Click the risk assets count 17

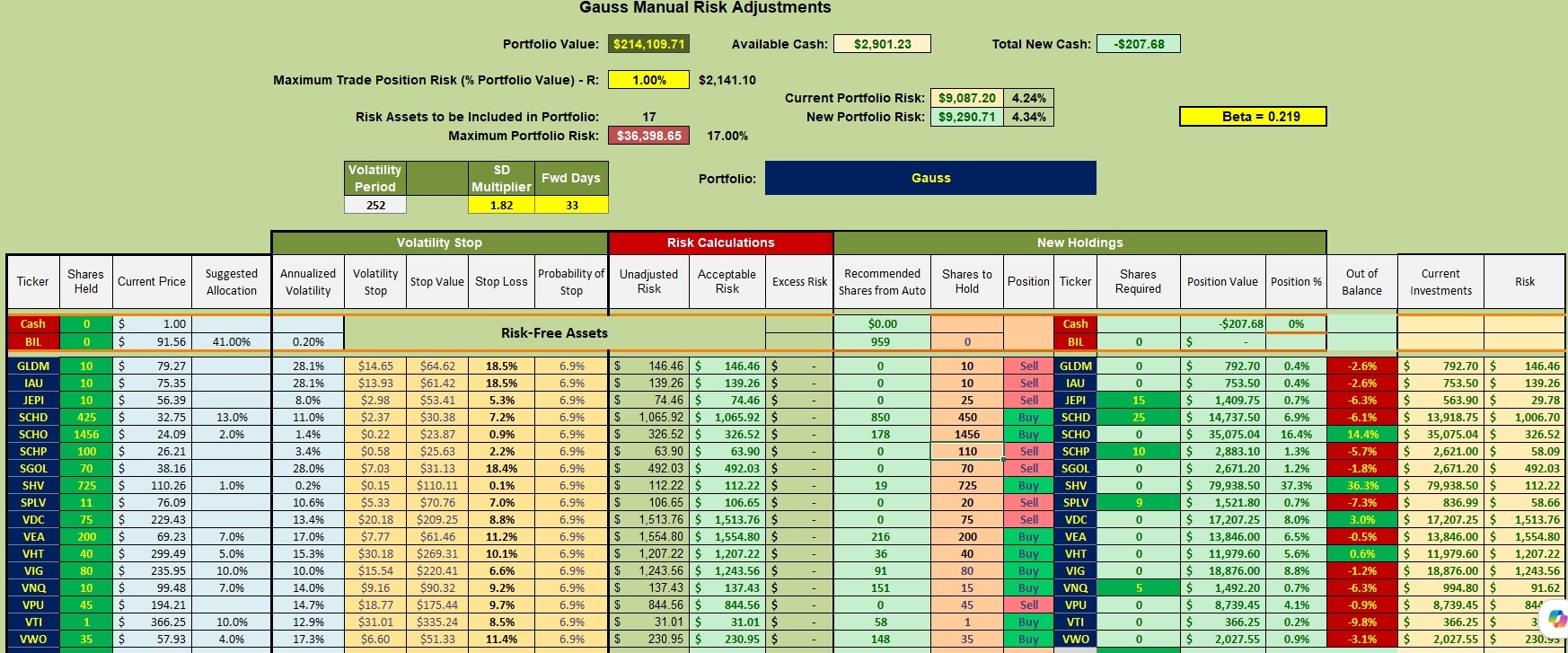tap(649, 117)
